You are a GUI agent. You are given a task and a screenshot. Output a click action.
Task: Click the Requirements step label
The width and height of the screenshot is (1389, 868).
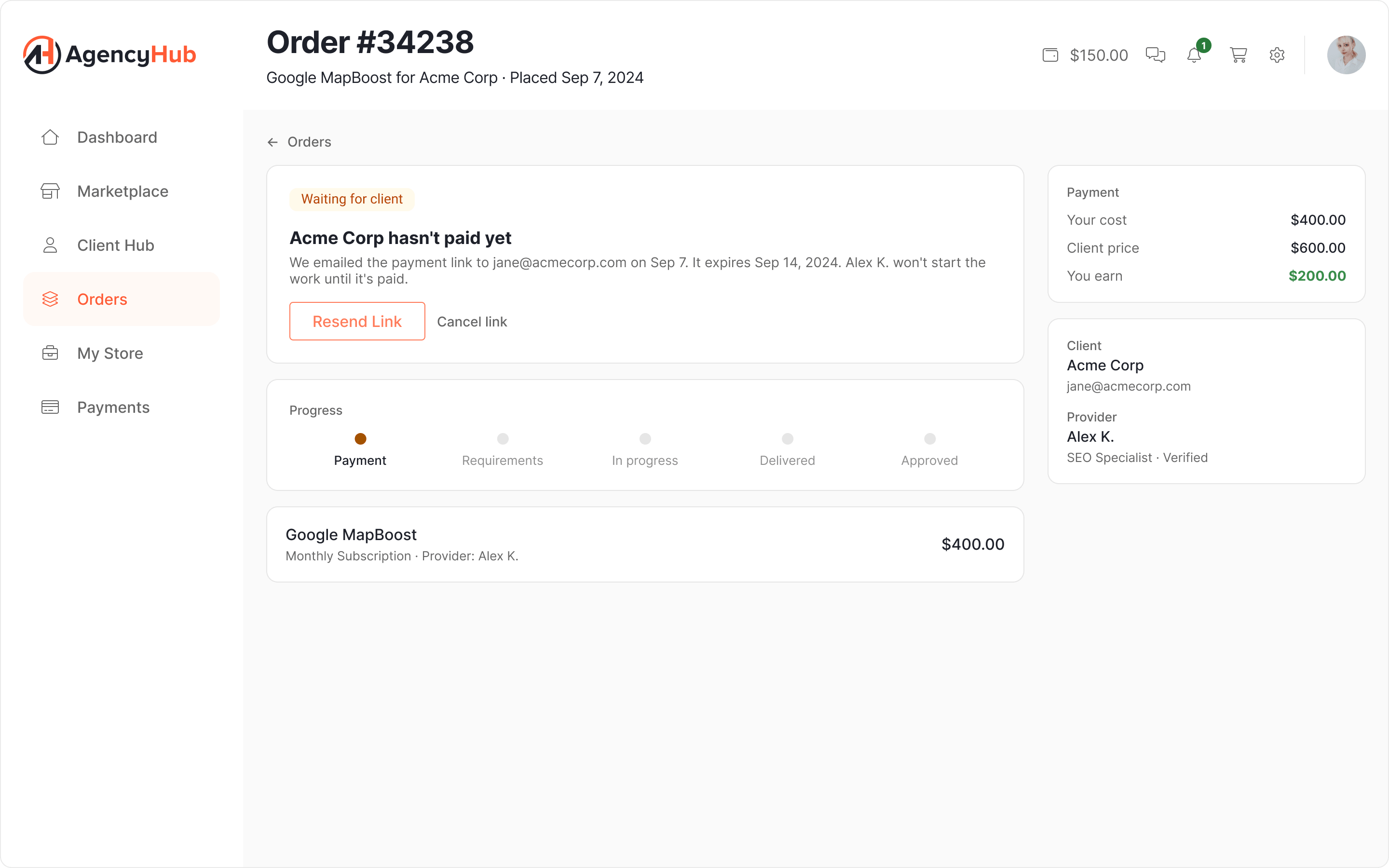point(502,461)
